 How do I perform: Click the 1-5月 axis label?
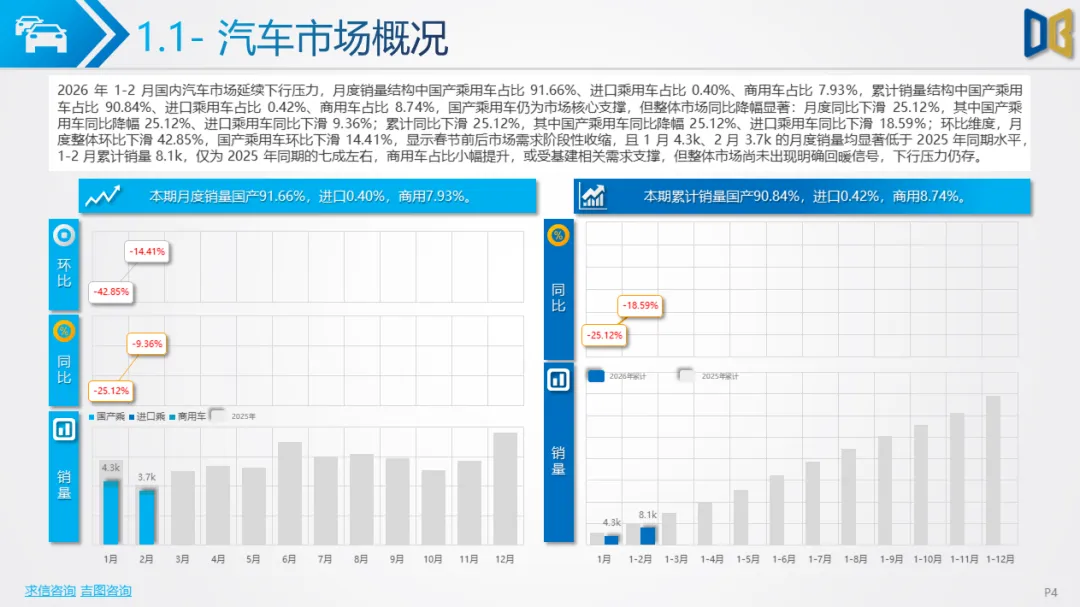tap(747, 559)
